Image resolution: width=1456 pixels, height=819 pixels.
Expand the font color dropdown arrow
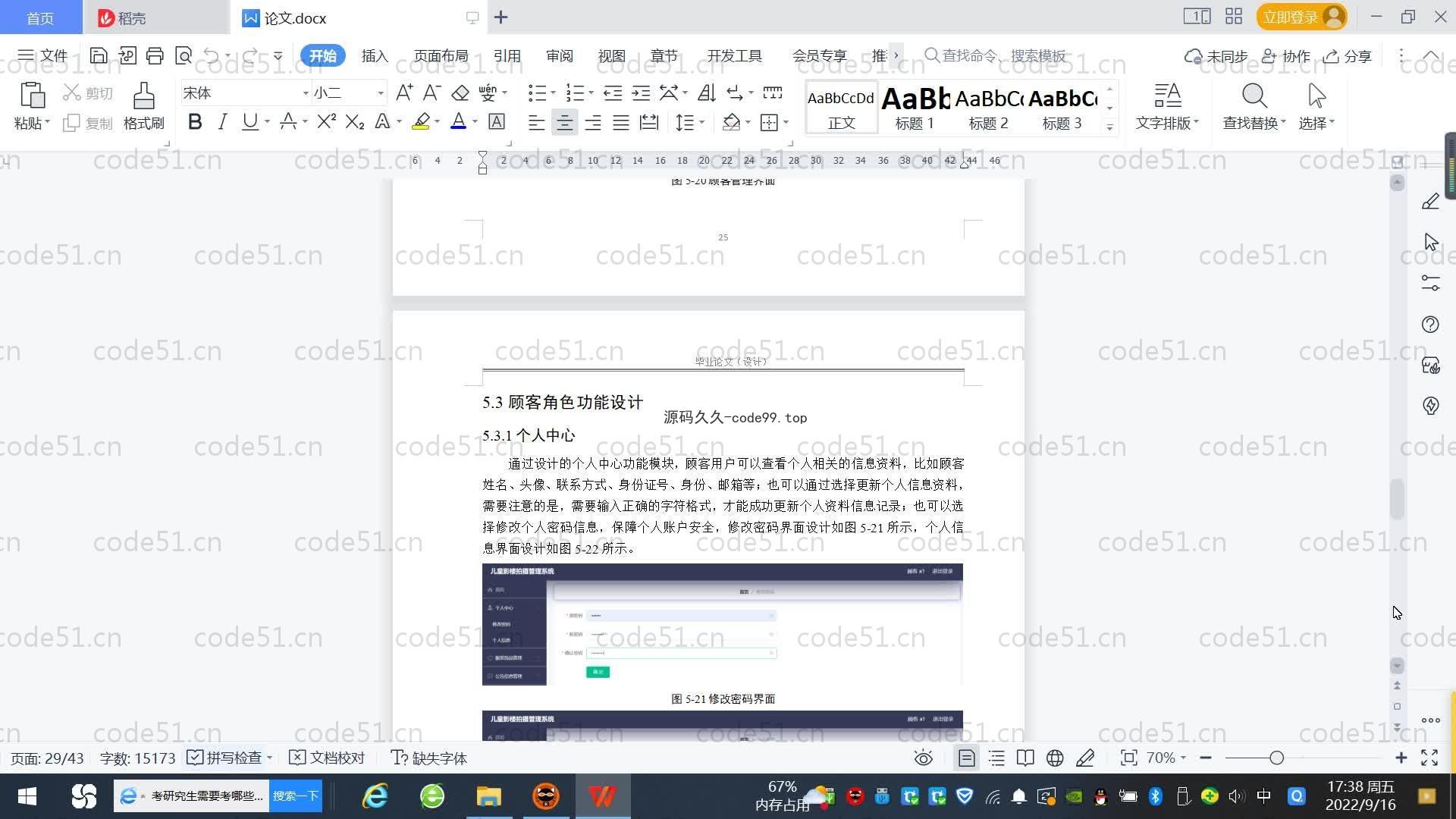tap(475, 122)
